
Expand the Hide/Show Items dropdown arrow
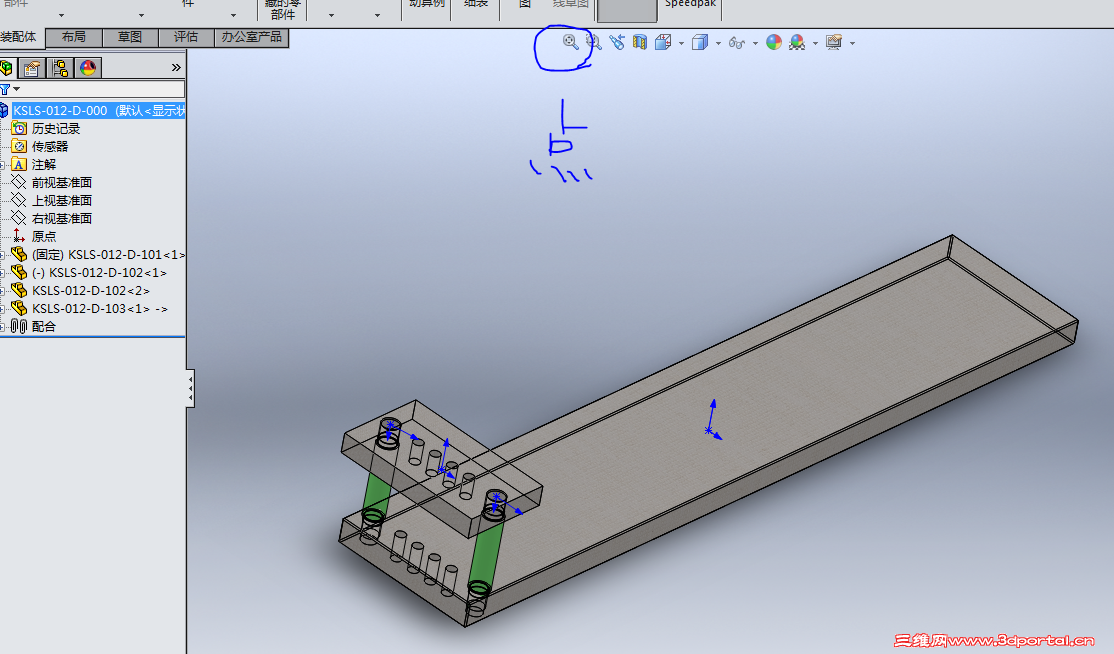point(755,43)
